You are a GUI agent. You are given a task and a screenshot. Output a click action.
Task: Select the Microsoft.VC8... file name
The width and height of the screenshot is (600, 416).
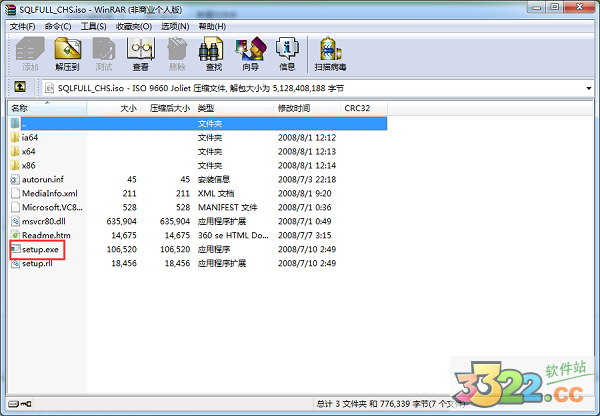52,207
